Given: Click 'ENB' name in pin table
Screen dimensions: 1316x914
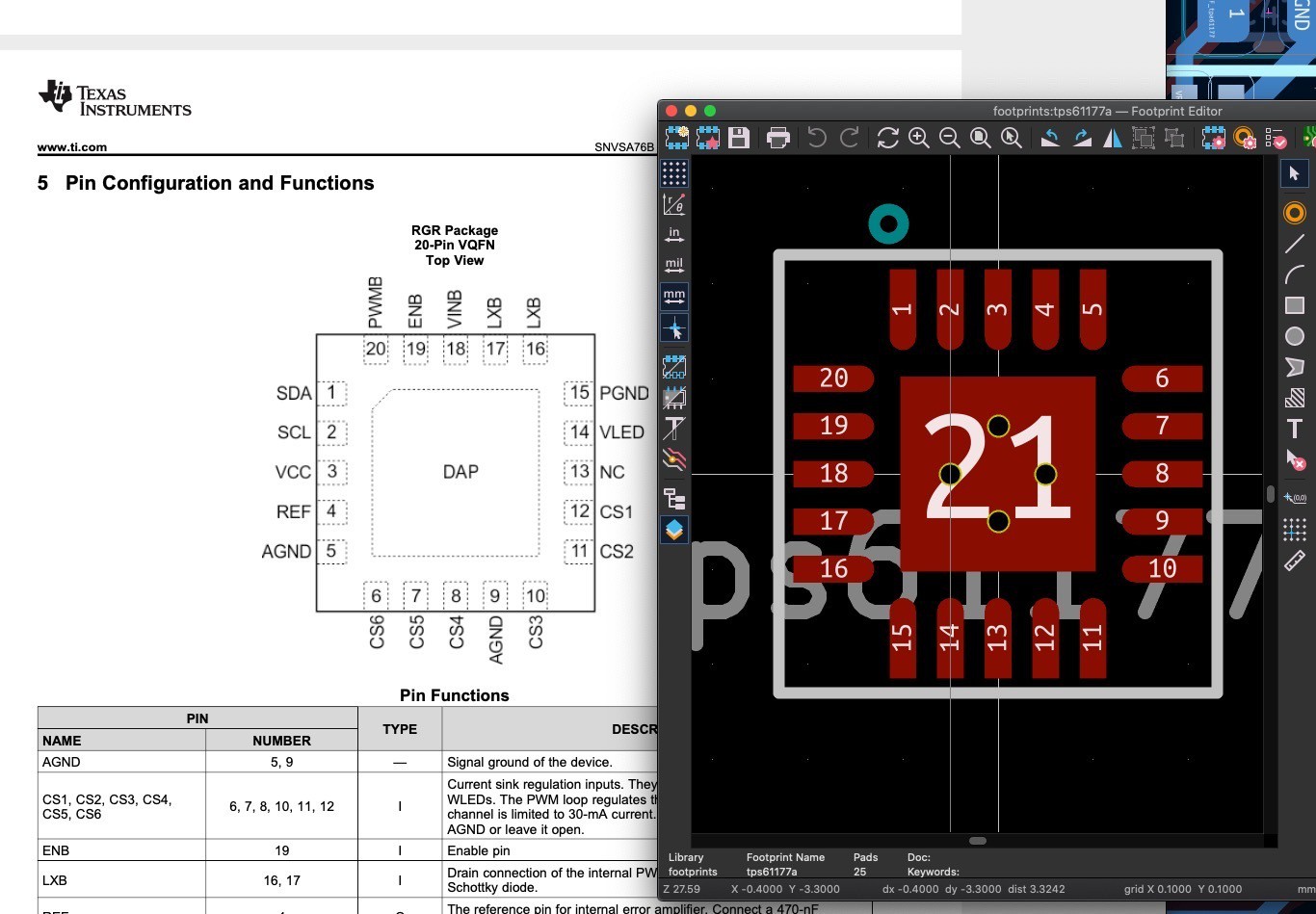Looking at the screenshot, I should tap(56, 850).
